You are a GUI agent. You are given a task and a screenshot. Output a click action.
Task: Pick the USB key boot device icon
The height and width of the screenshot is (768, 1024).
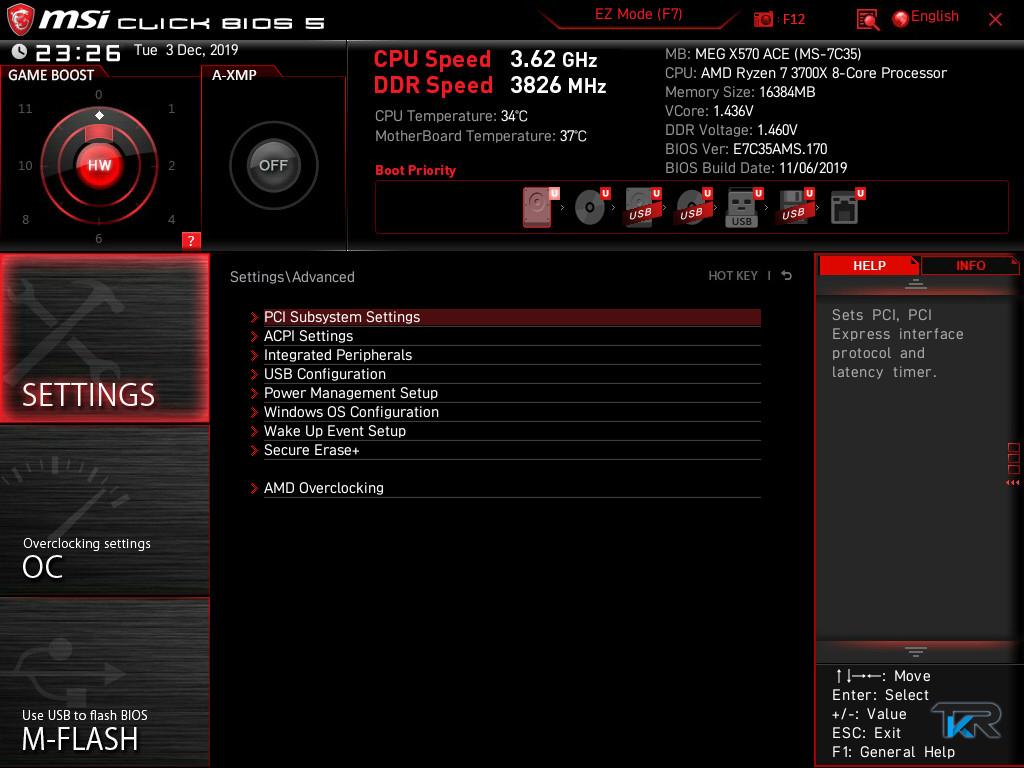[744, 207]
